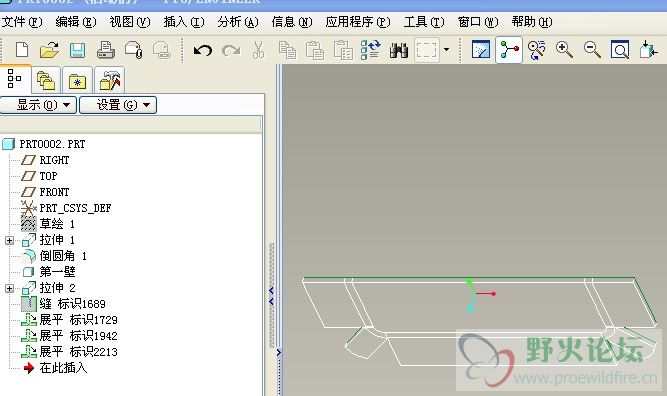Open the 帮助(H) menu

coord(532,22)
